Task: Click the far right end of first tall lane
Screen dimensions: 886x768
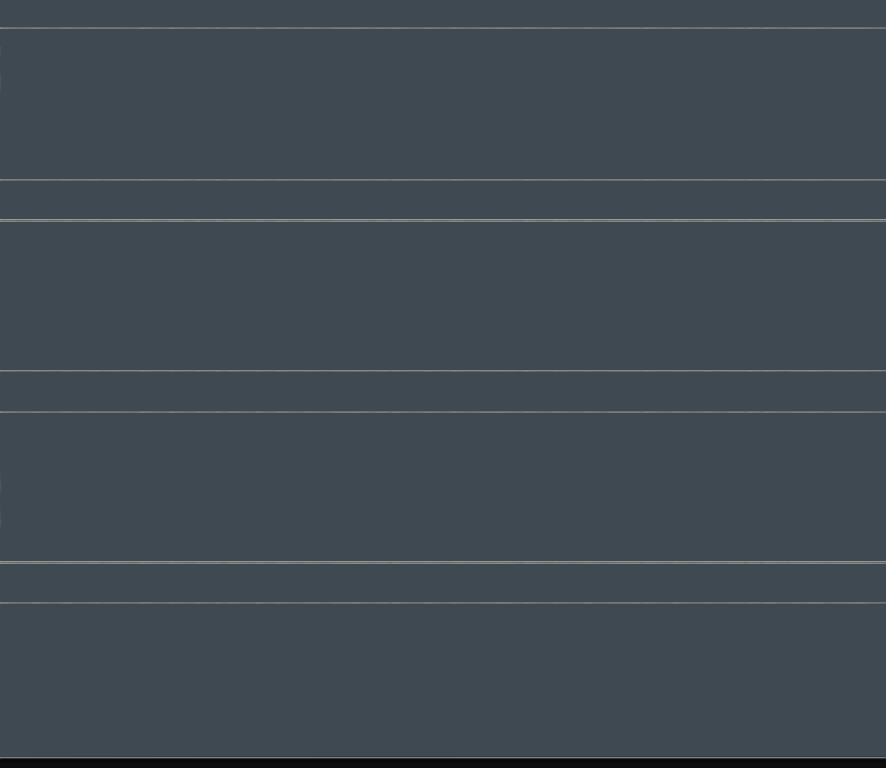Action: pyautogui.click(x=881, y=104)
